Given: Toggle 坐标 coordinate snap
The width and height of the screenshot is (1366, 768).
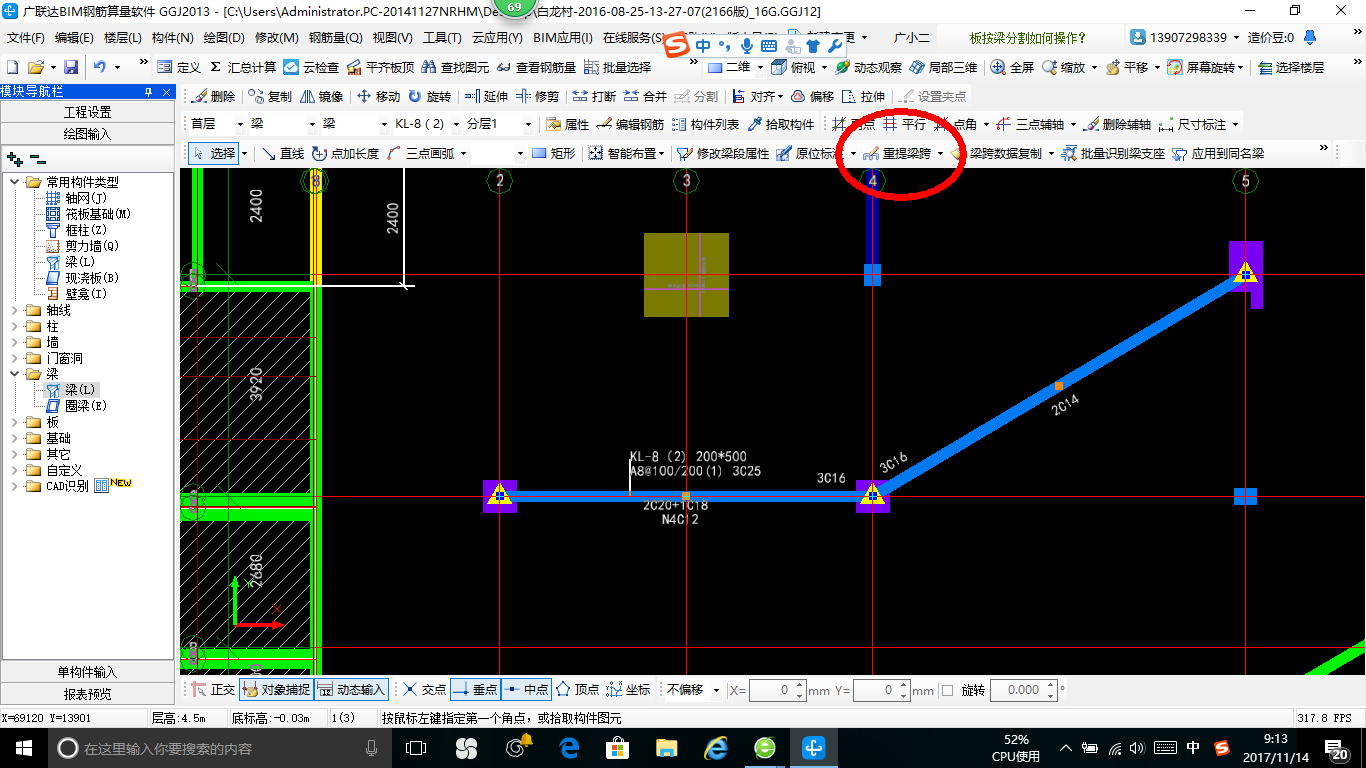Looking at the screenshot, I should (x=629, y=690).
